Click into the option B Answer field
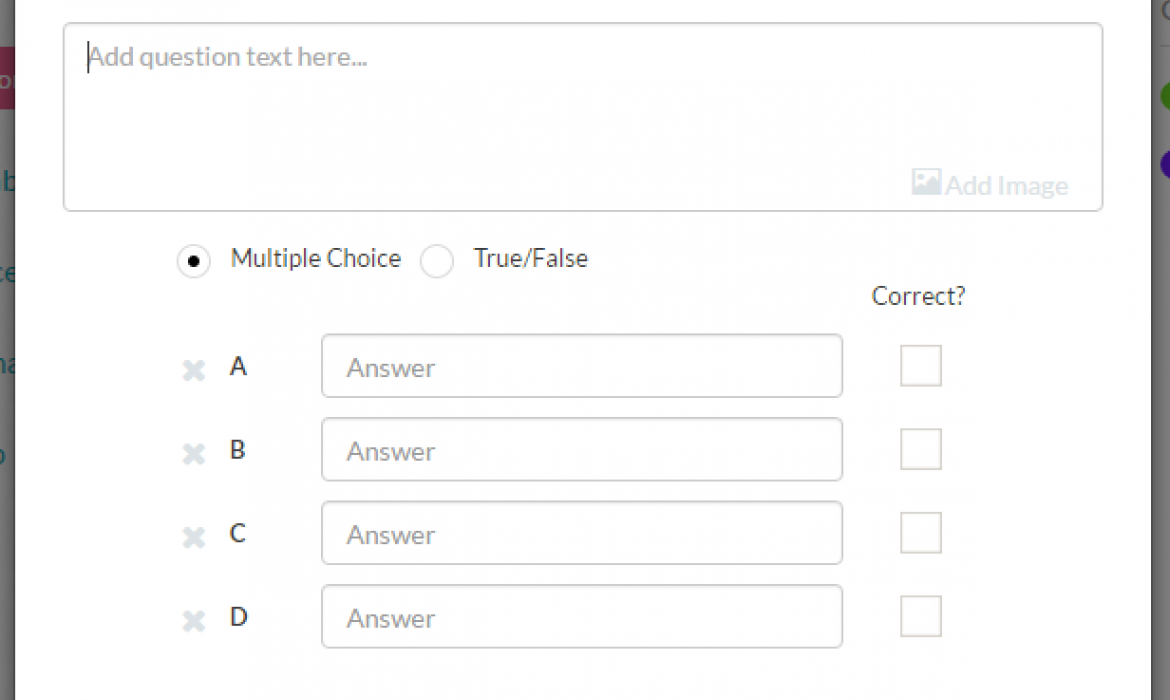The image size is (1170, 700). (x=581, y=449)
